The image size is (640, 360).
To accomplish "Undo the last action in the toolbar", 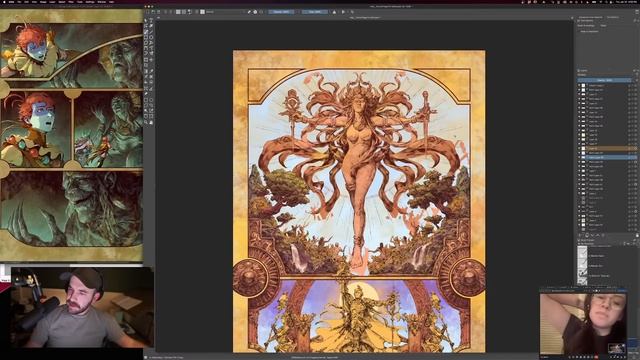I will (x=165, y=12).
